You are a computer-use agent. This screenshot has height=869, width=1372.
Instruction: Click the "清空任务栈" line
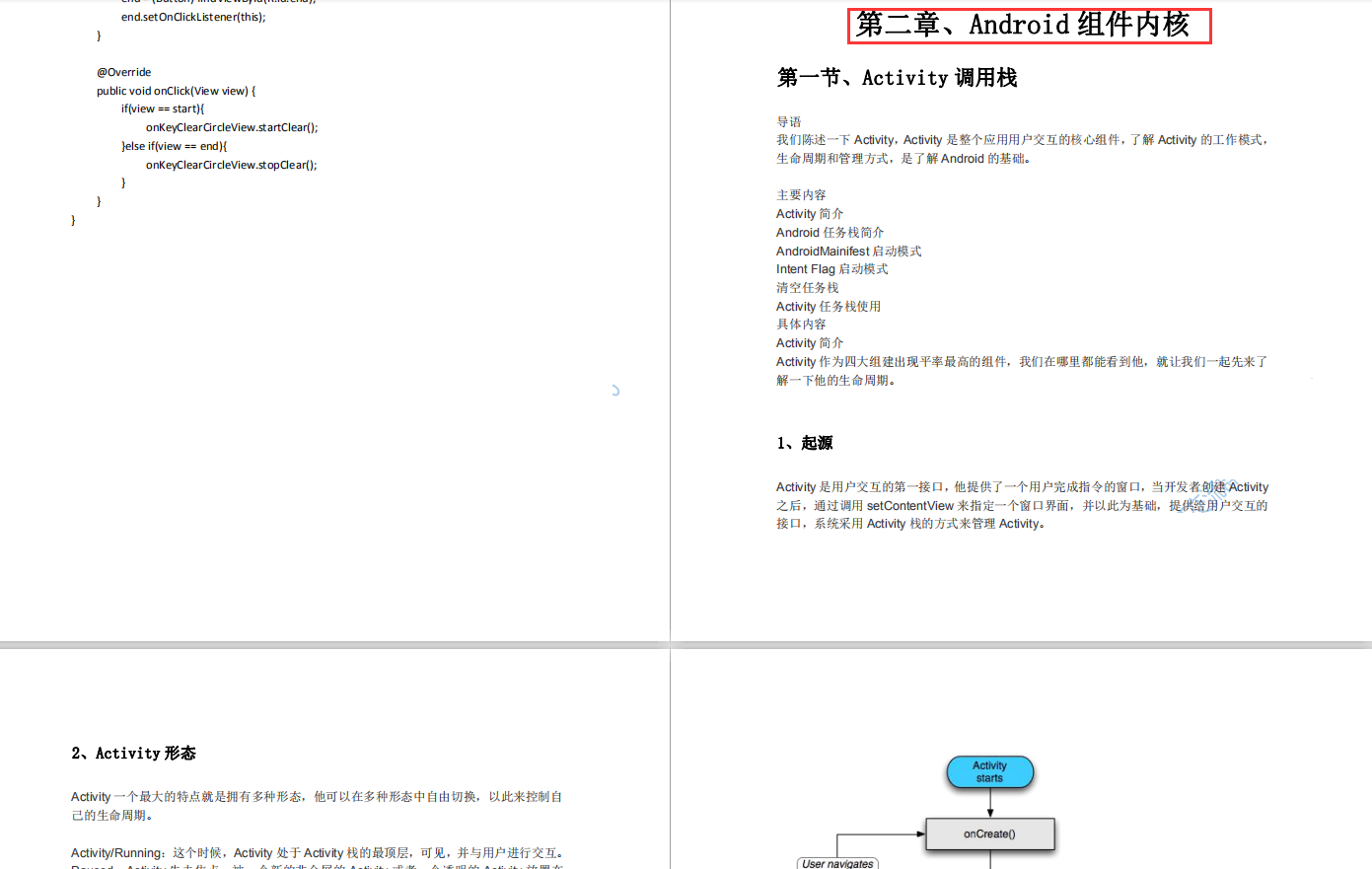(807, 288)
